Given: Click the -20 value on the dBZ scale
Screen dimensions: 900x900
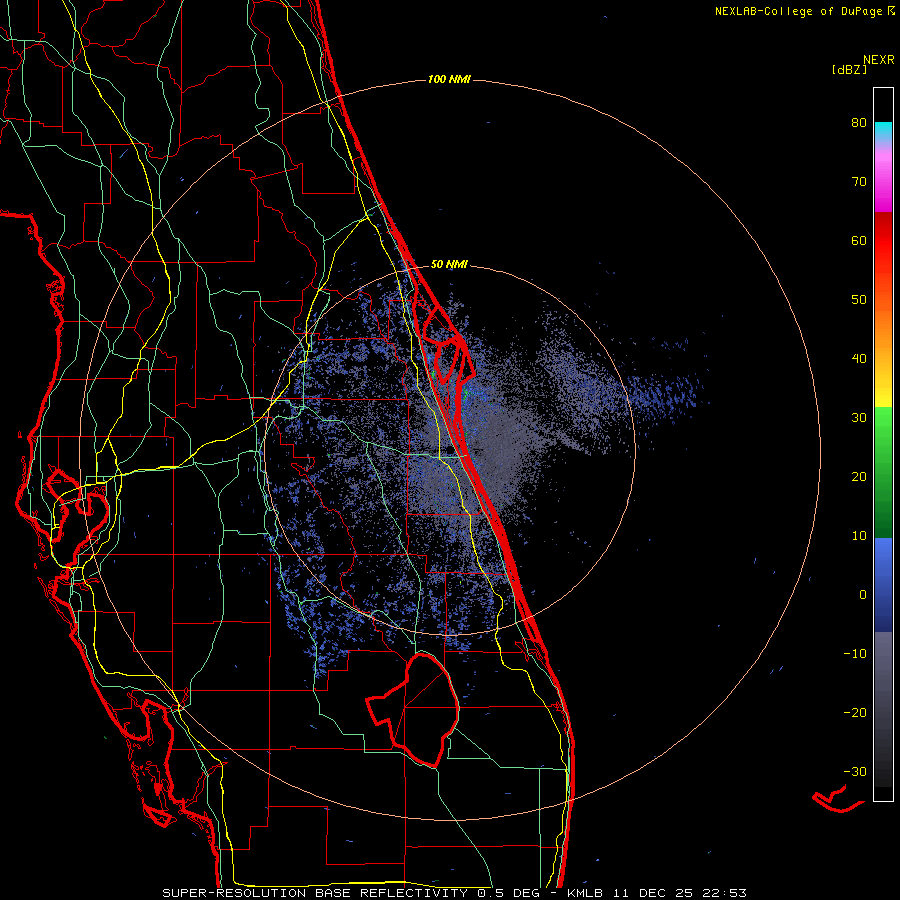Looking at the screenshot, I should tap(855, 713).
